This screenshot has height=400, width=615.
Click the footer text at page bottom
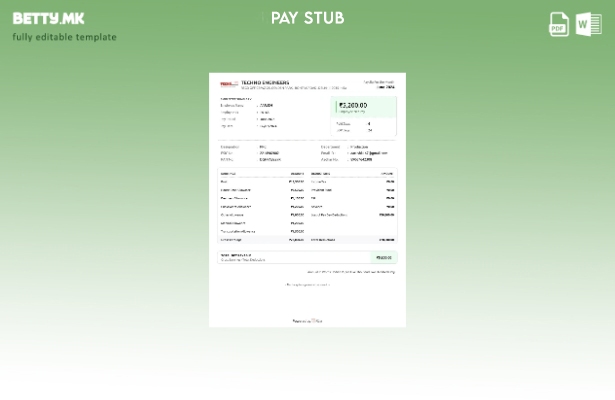click(x=307, y=321)
